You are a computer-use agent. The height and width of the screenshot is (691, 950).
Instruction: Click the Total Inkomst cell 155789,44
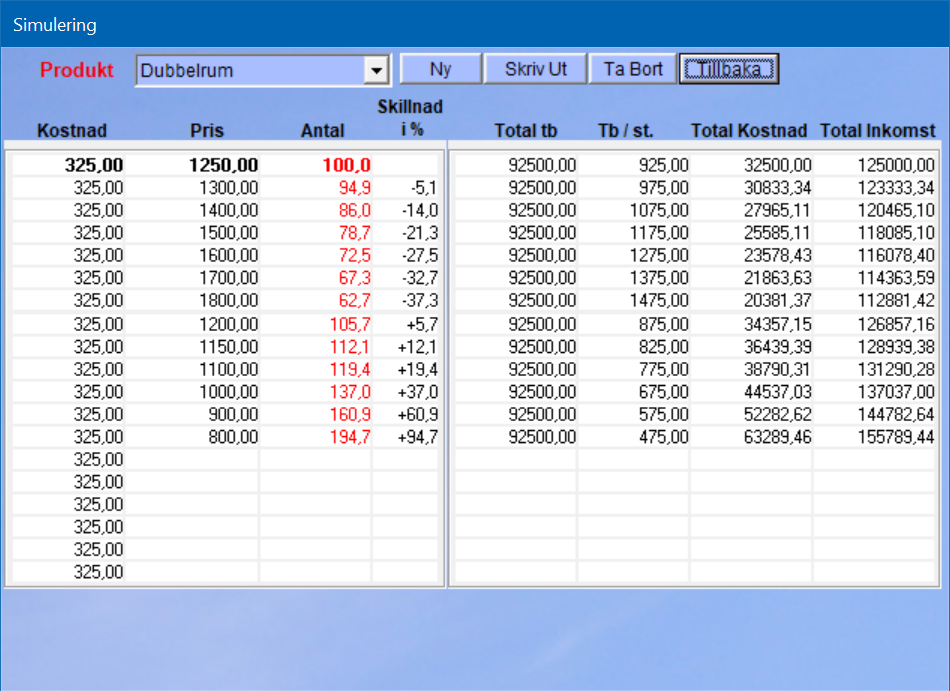coord(875,437)
